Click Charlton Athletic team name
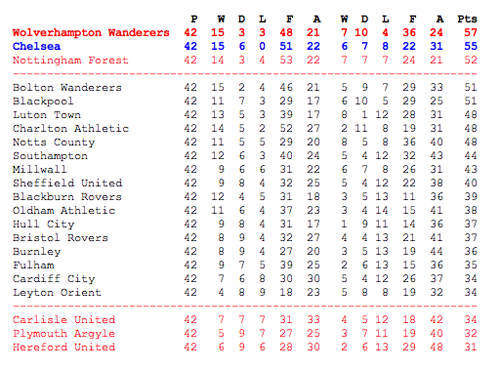This screenshot has width=500, height=368. [71, 129]
